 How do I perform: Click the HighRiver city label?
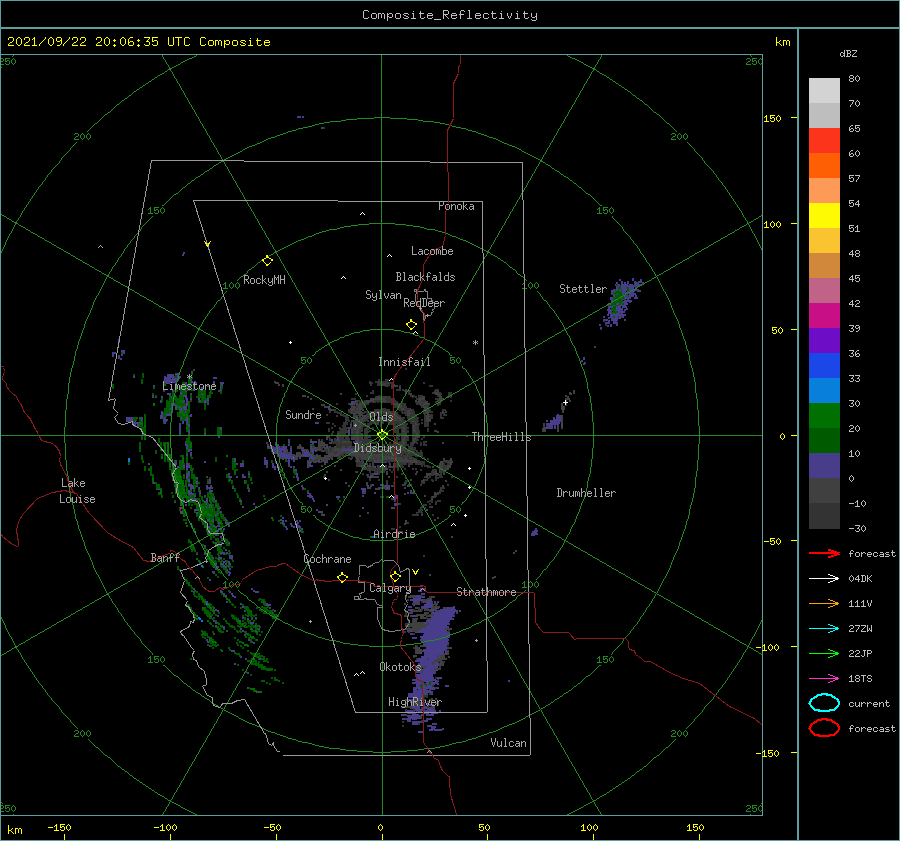(x=415, y=702)
